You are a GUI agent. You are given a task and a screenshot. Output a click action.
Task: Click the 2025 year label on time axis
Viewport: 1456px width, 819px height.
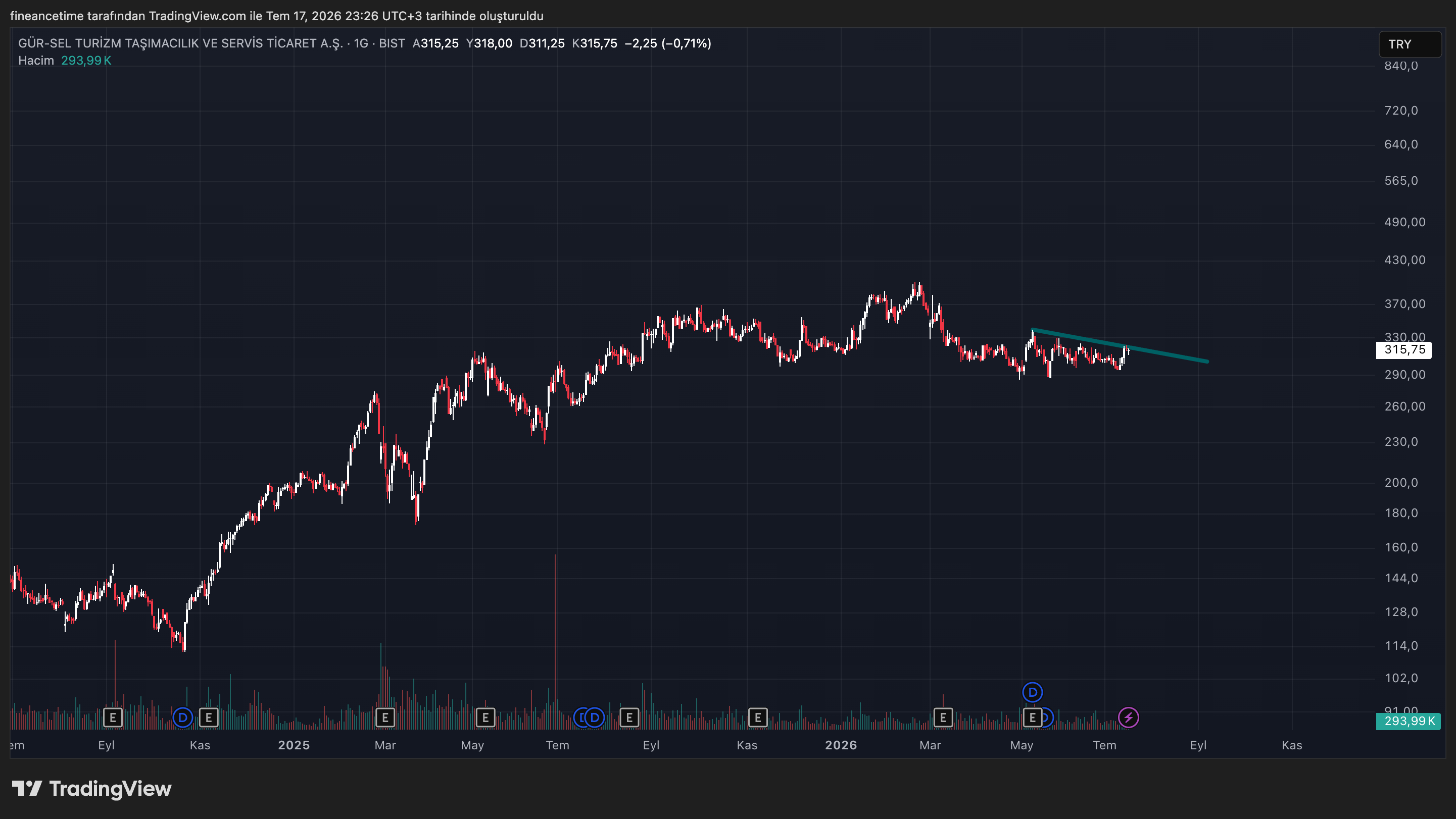point(294,745)
